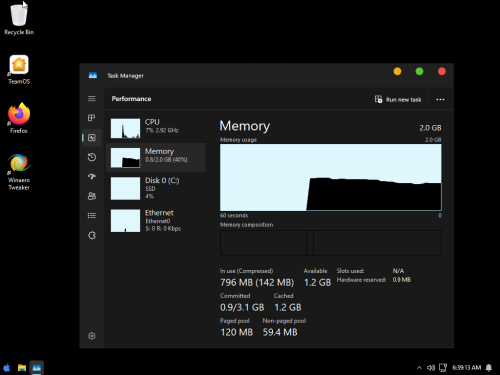Open the Recycle Bin desktop icon
This screenshot has height=375, width=500.
coord(19,19)
